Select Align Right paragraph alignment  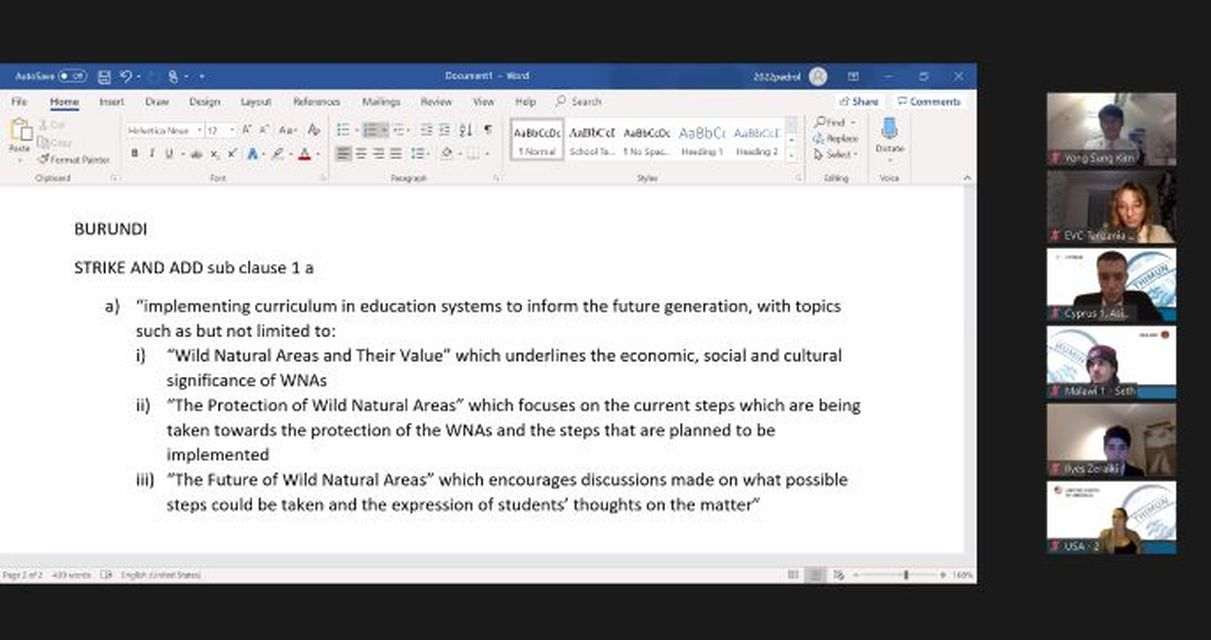pyautogui.click(x=378, y=154)
